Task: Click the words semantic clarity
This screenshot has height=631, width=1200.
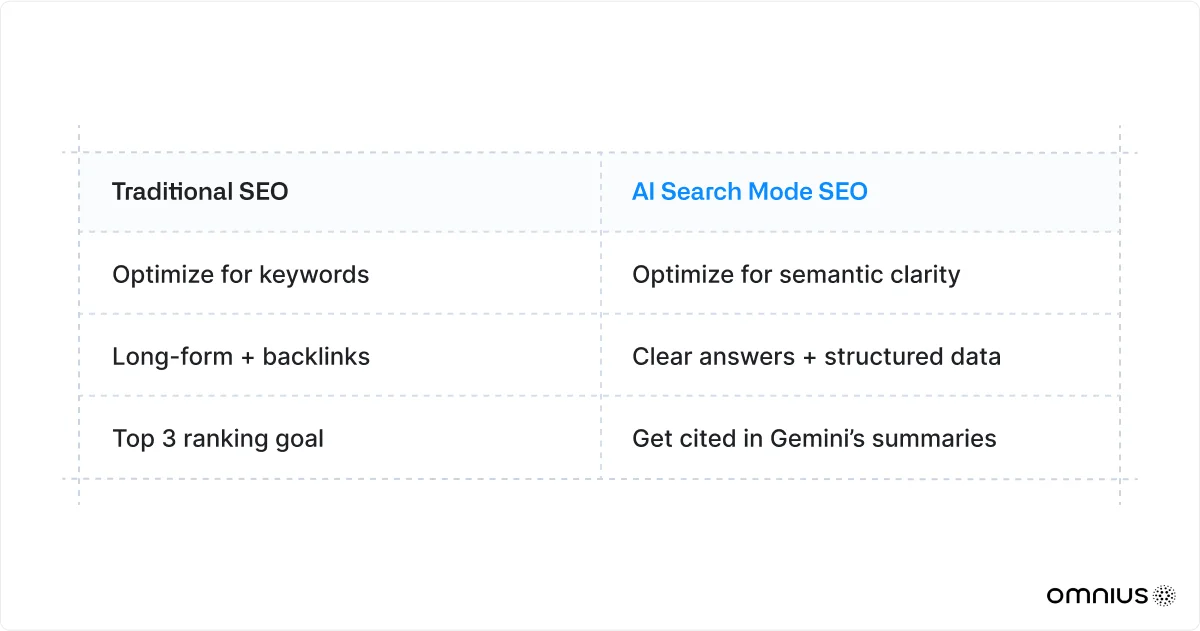Action: (x=878, y=274)
